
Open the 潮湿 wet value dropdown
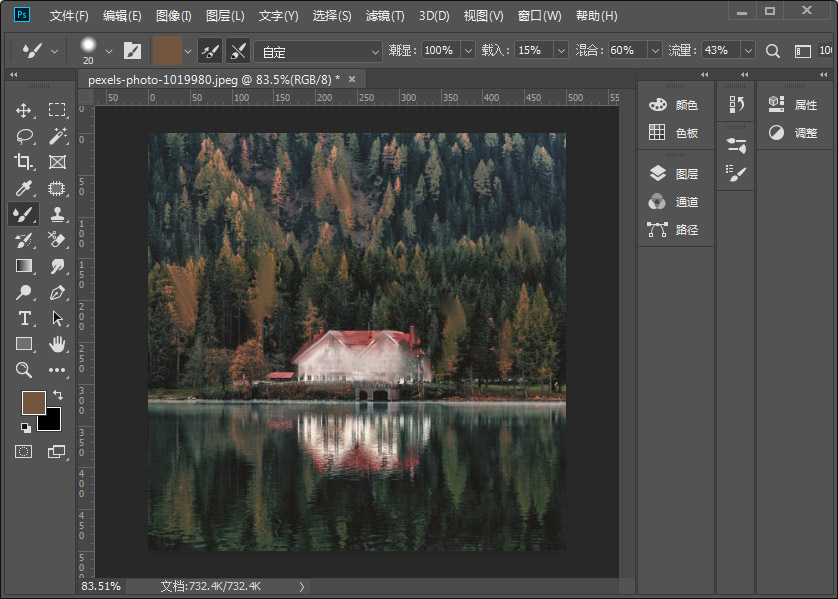click(x=468, y=50)
